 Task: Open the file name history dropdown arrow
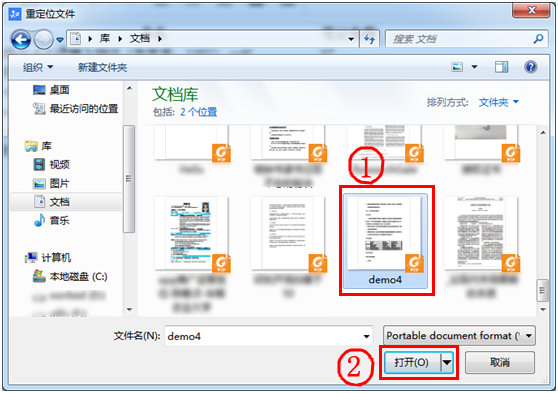tap(366, 336)
